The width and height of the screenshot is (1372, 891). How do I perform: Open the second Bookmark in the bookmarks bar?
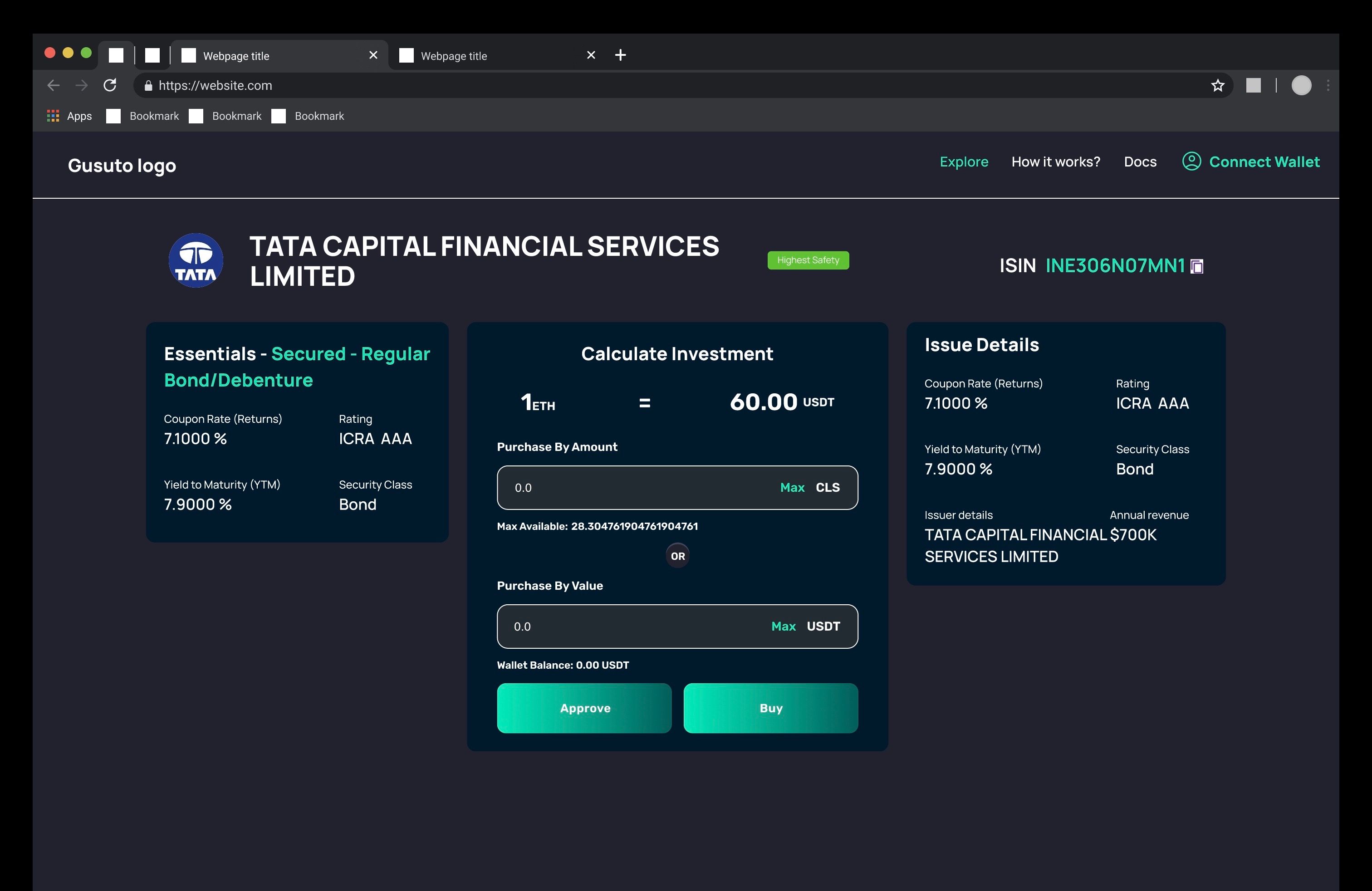tap(225, 116)
